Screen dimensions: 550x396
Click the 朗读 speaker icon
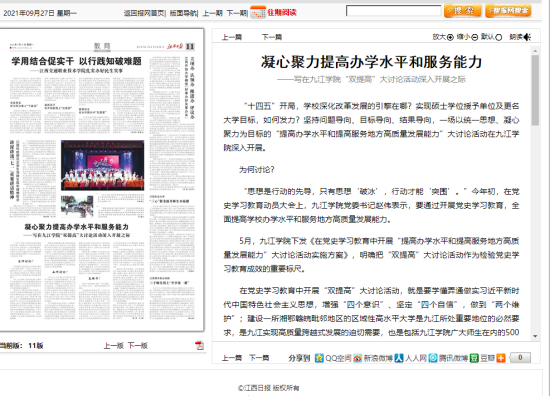pyautogui.click(x=527, y=37)
